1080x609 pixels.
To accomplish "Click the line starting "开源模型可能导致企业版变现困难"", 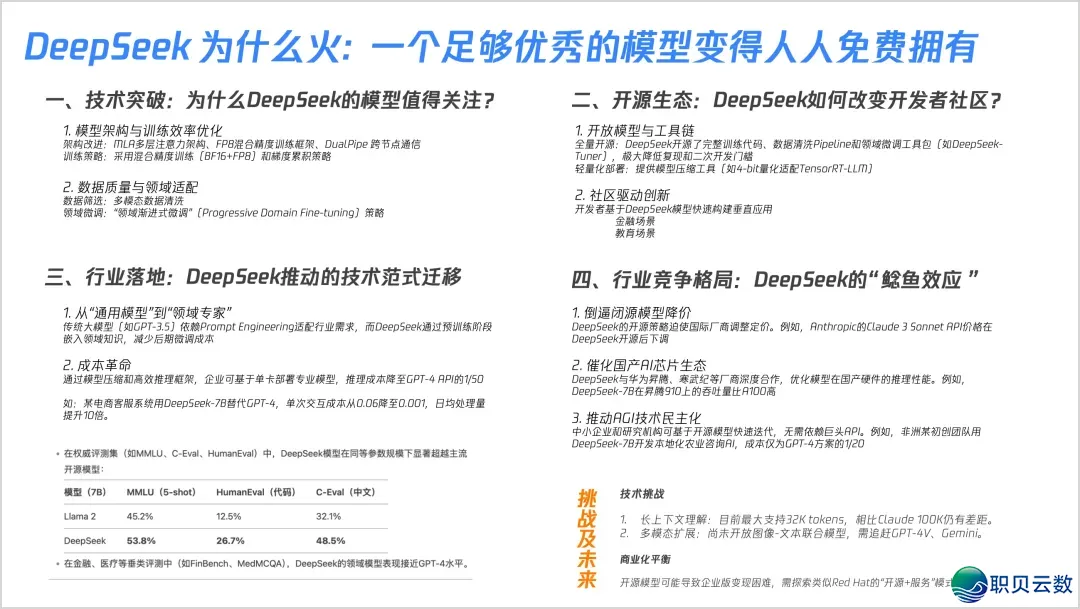I will 787,583.
